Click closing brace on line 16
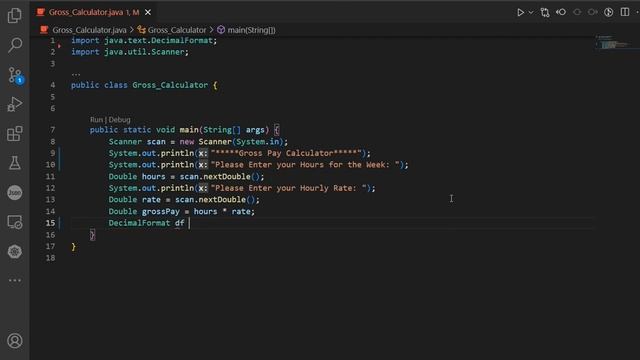This screenshot has height=360, width=640. coord(92,235)
